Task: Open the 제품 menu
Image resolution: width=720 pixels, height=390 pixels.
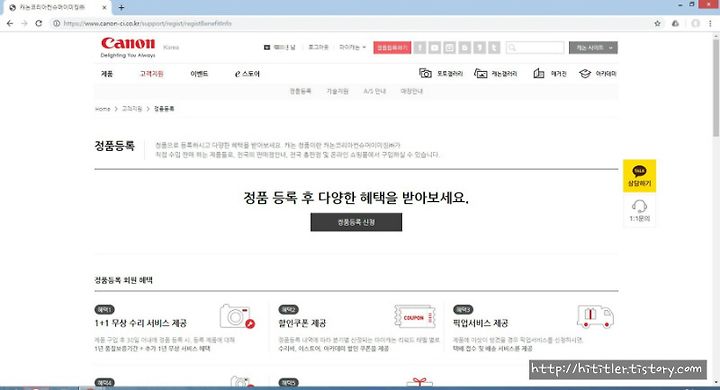Action: (107, 73)
